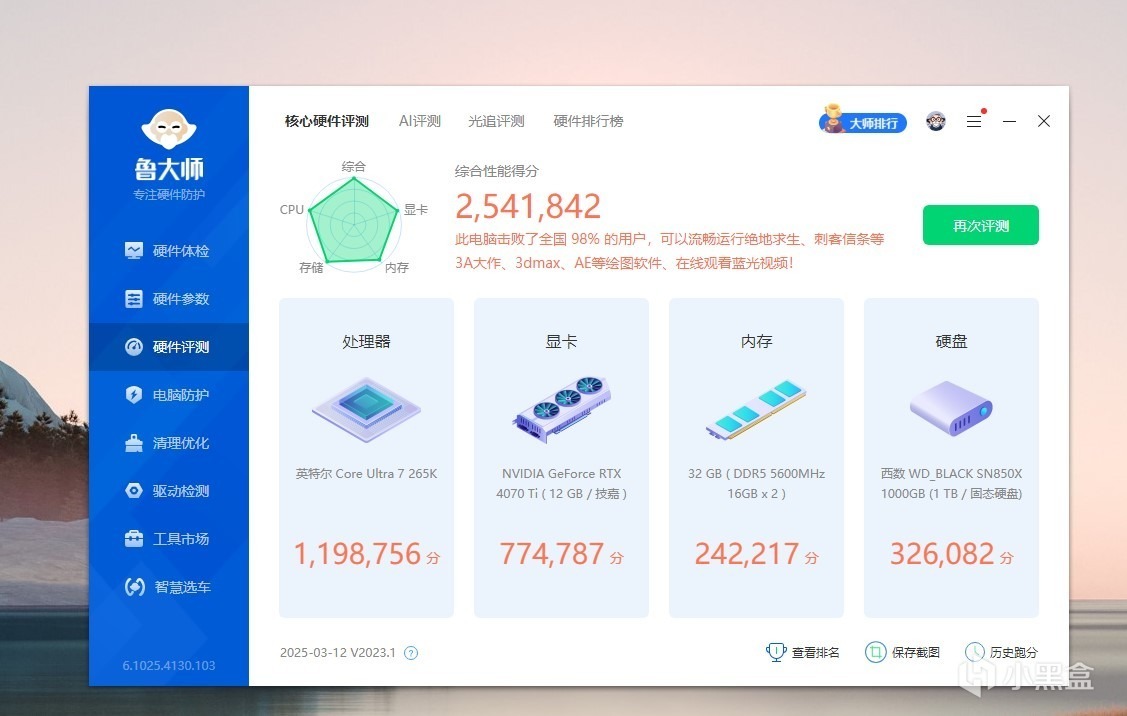Click the trophy icon on 大师排行
Viewport: 1127px width, 716px height.
point(833,119)
